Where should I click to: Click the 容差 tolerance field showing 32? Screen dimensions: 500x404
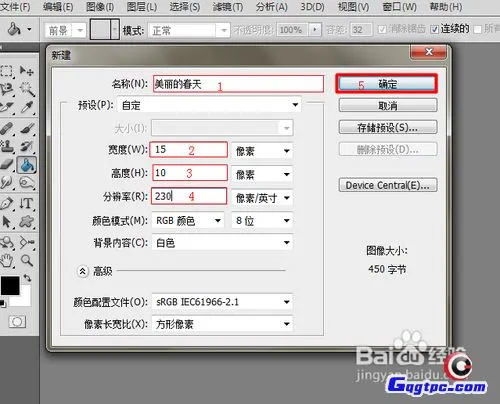(361, 29)
